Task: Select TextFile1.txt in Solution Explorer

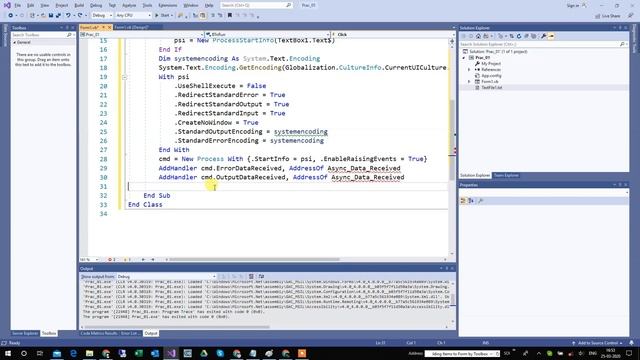Action: click(491, 87)
